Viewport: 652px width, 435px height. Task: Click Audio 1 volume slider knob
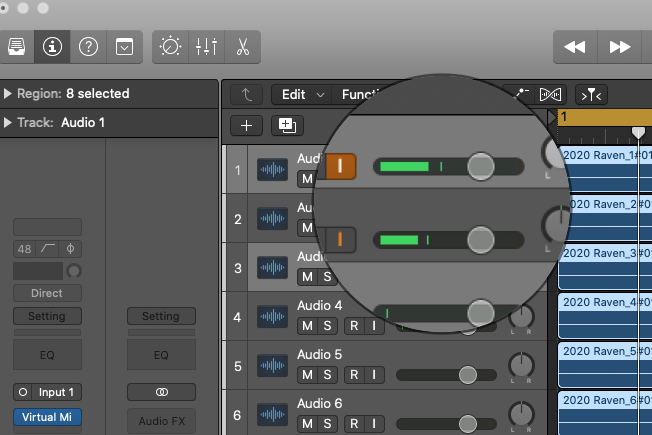point(481,166)
